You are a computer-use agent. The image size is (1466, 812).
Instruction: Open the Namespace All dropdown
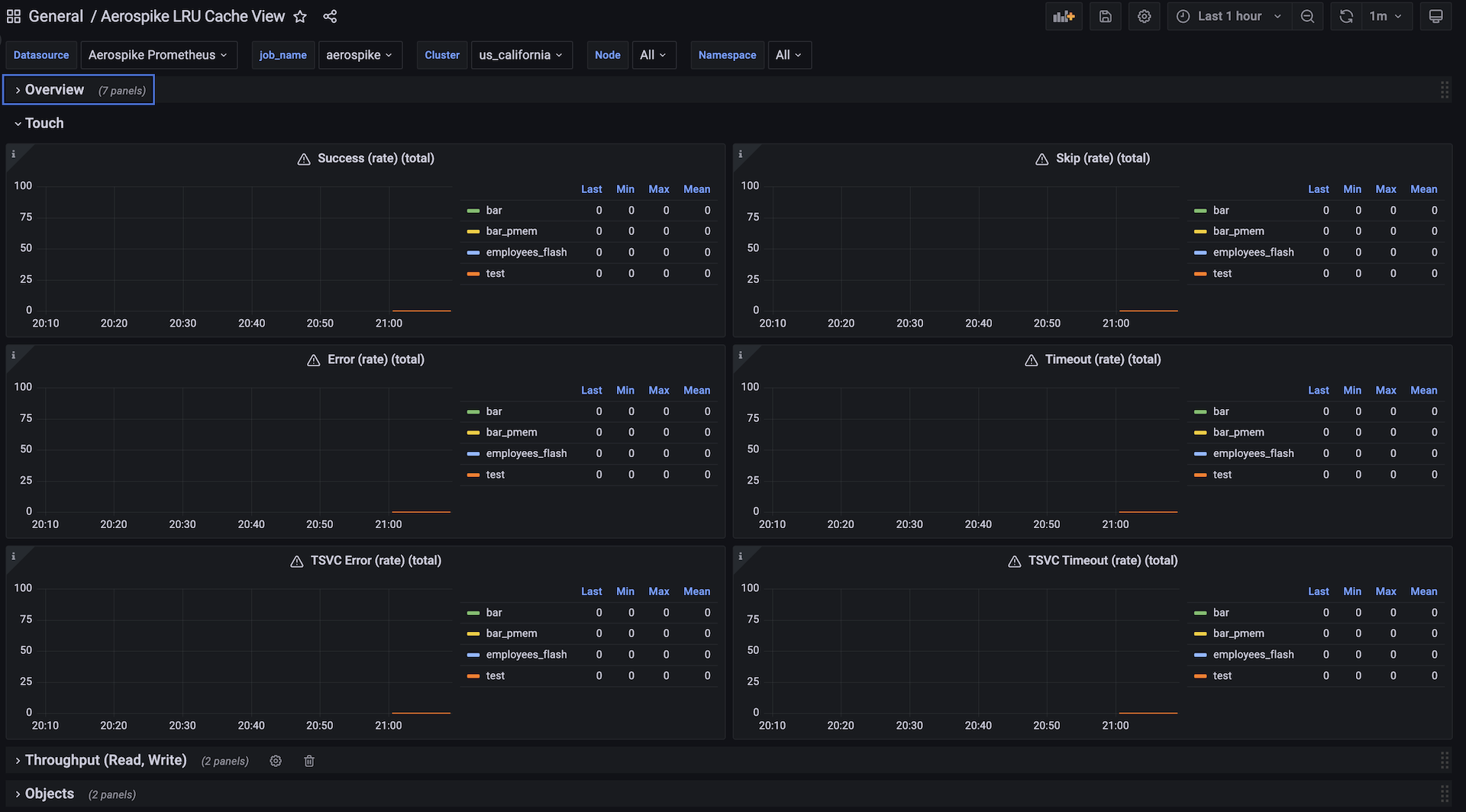click(789, 55)
